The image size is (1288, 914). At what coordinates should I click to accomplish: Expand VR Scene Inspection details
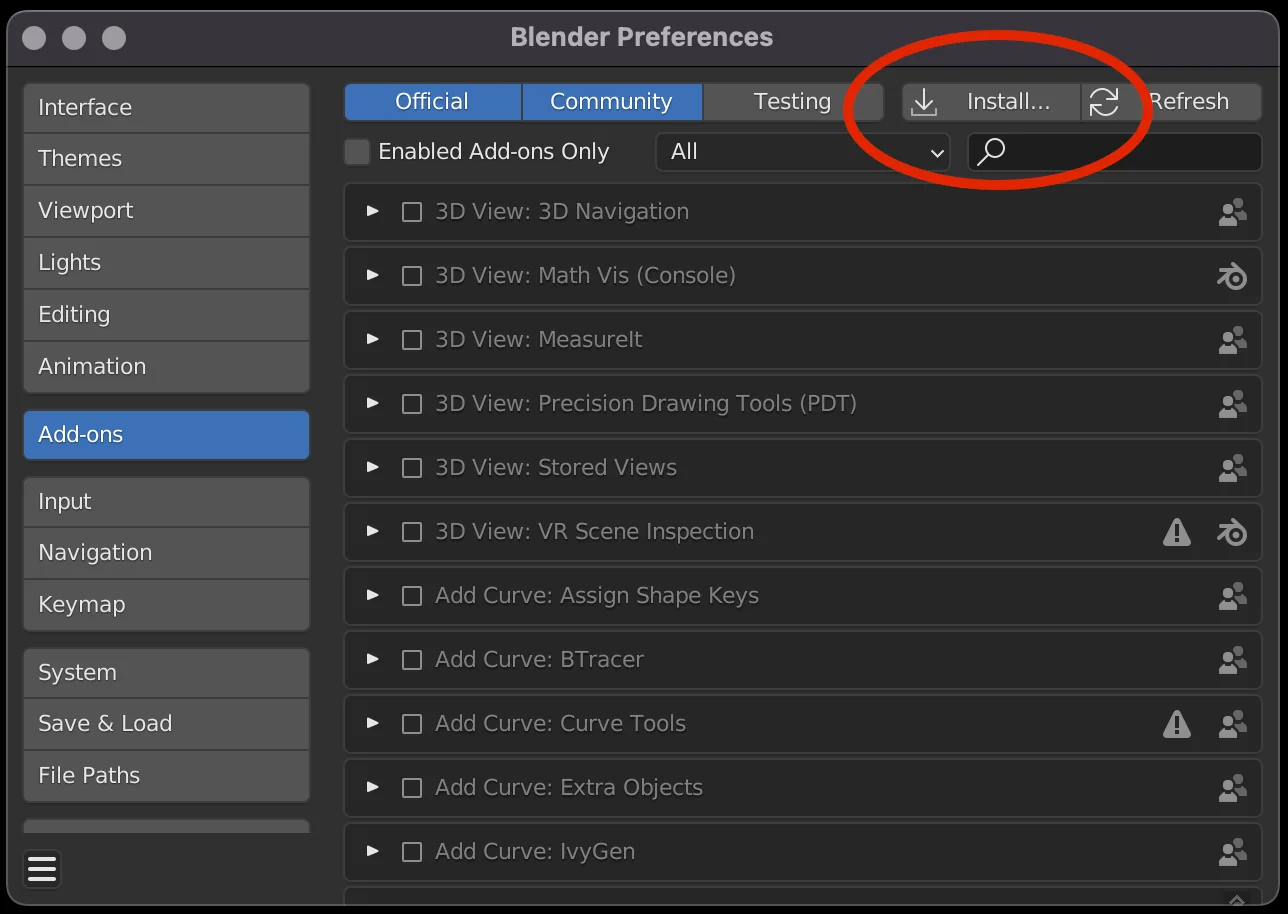[x=373, y=531]
